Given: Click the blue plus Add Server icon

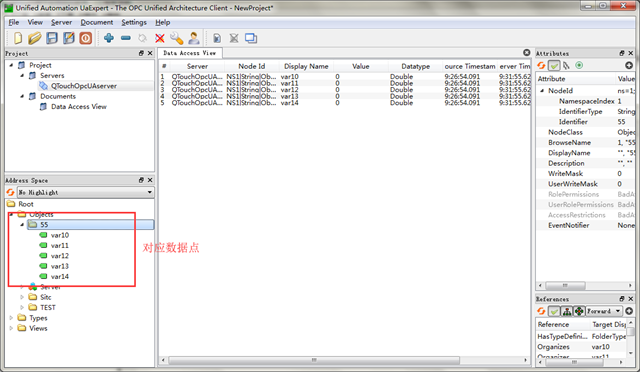Looking at the screenshot, I should [x=109, y=38].
